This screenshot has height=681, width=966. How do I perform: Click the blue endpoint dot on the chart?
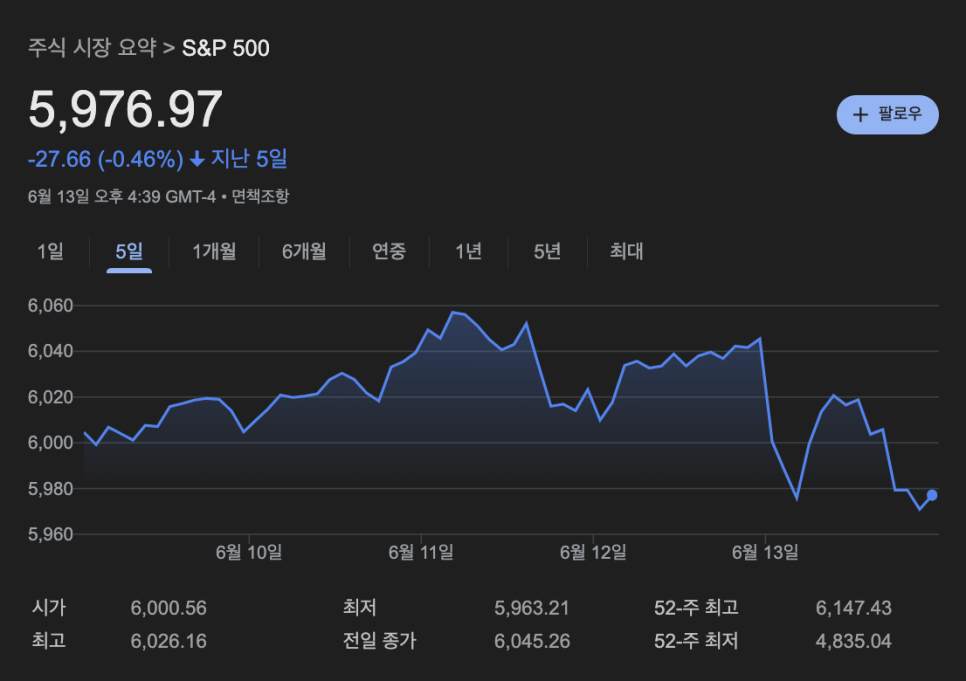[932, 495]
